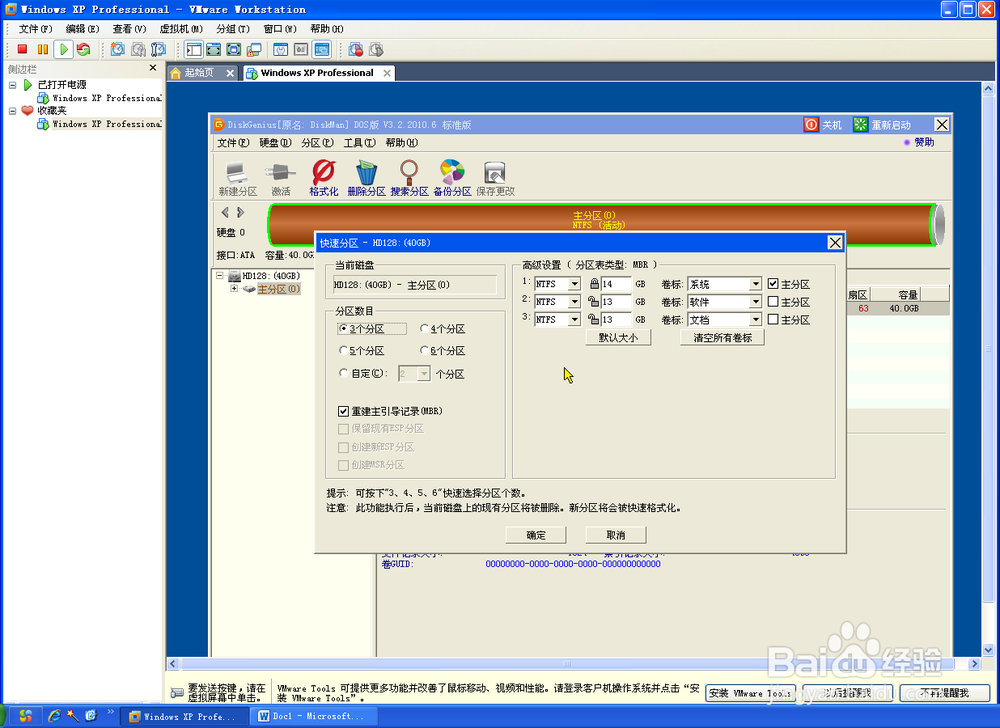
Task: Switch to the 起始页 tab
Action: click(198, 73)
